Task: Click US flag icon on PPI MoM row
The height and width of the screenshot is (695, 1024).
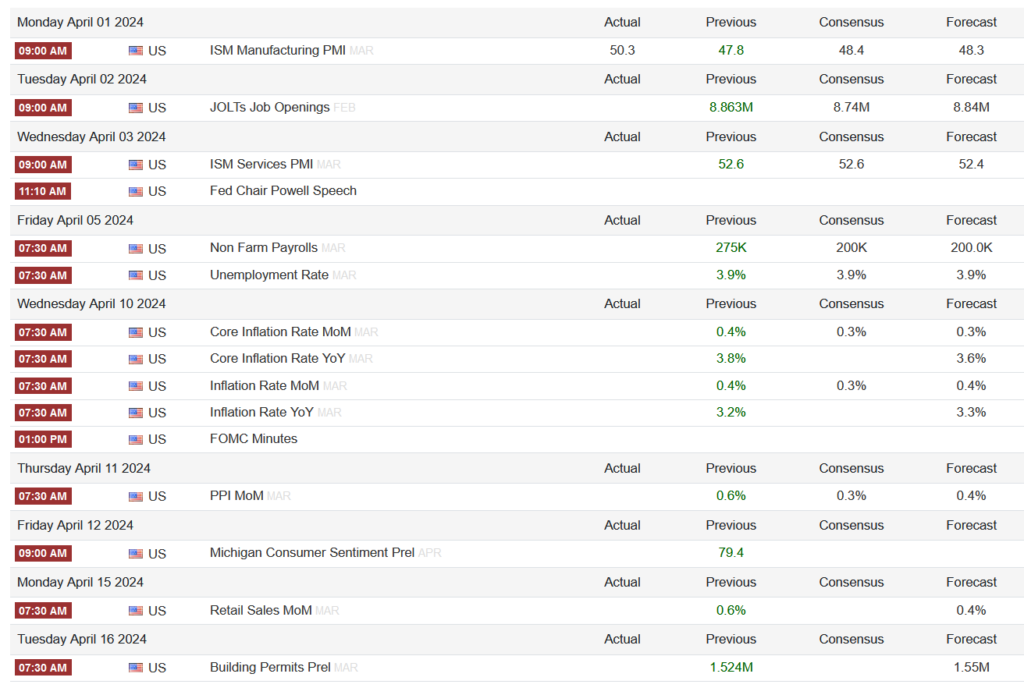Action: pos(135,496)
